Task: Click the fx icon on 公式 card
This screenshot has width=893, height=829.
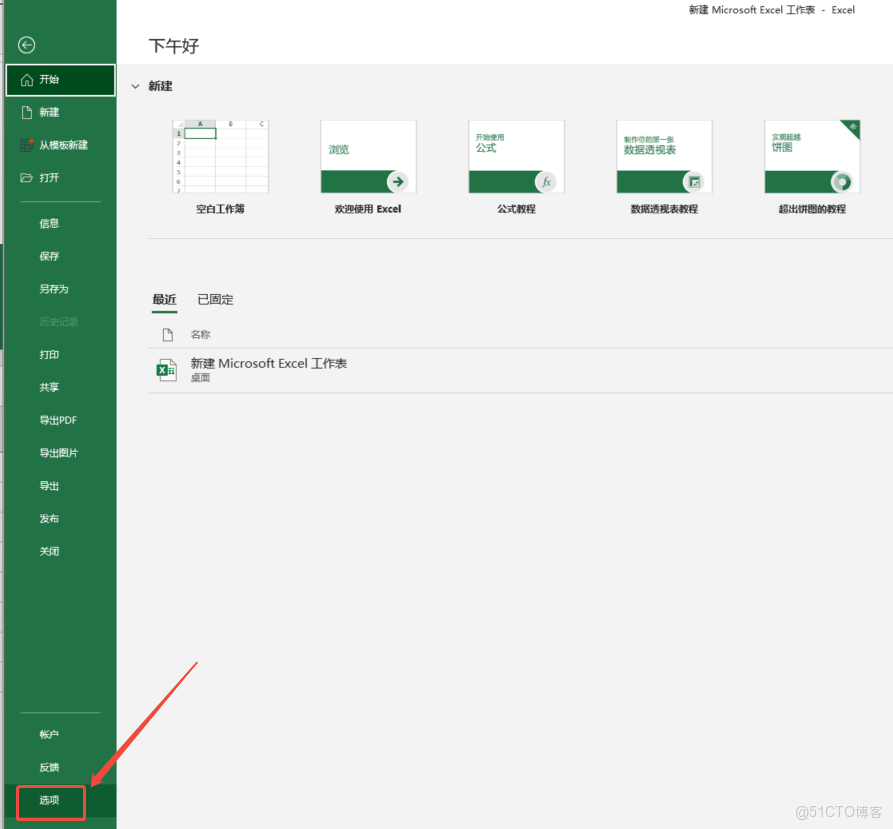Action: click(x=546, y=182)
